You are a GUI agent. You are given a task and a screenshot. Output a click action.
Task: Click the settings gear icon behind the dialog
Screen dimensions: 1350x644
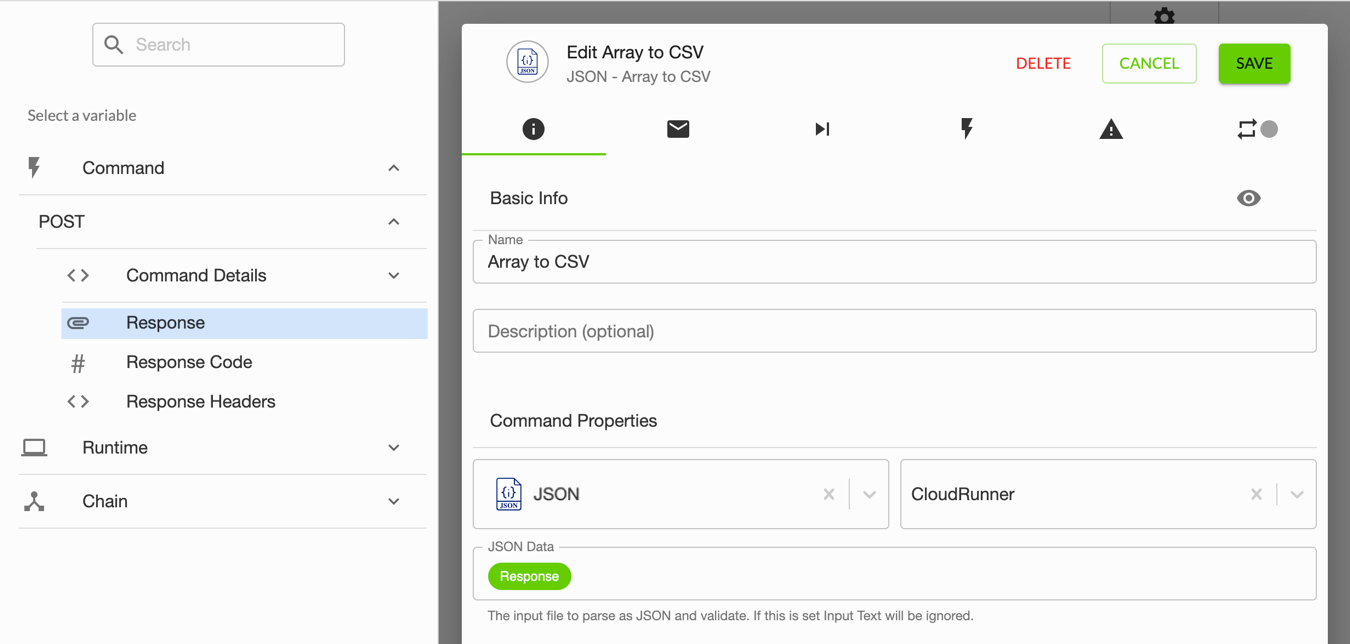[1164, 17]
